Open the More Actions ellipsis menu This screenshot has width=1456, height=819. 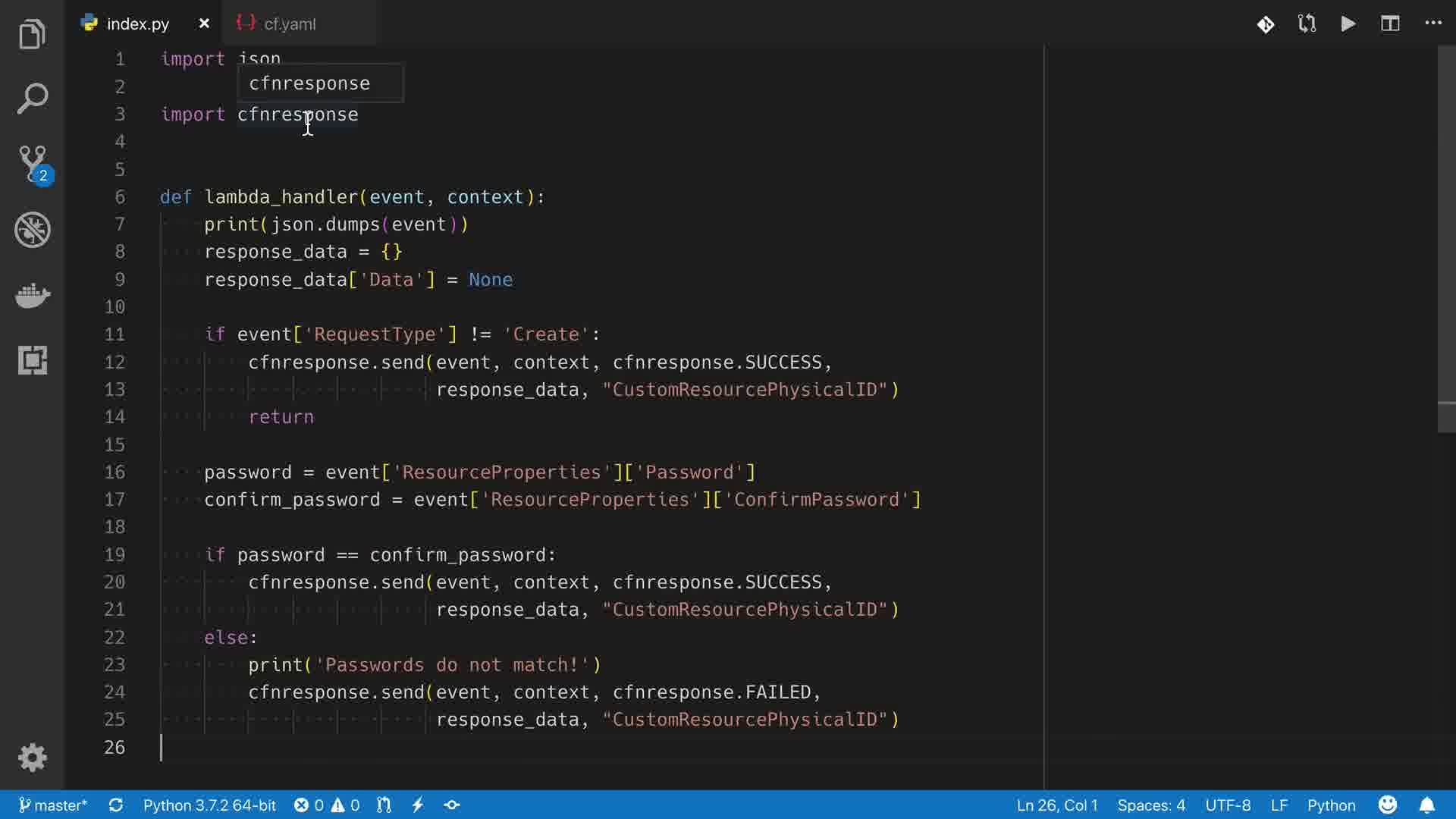pos(1432,23)
